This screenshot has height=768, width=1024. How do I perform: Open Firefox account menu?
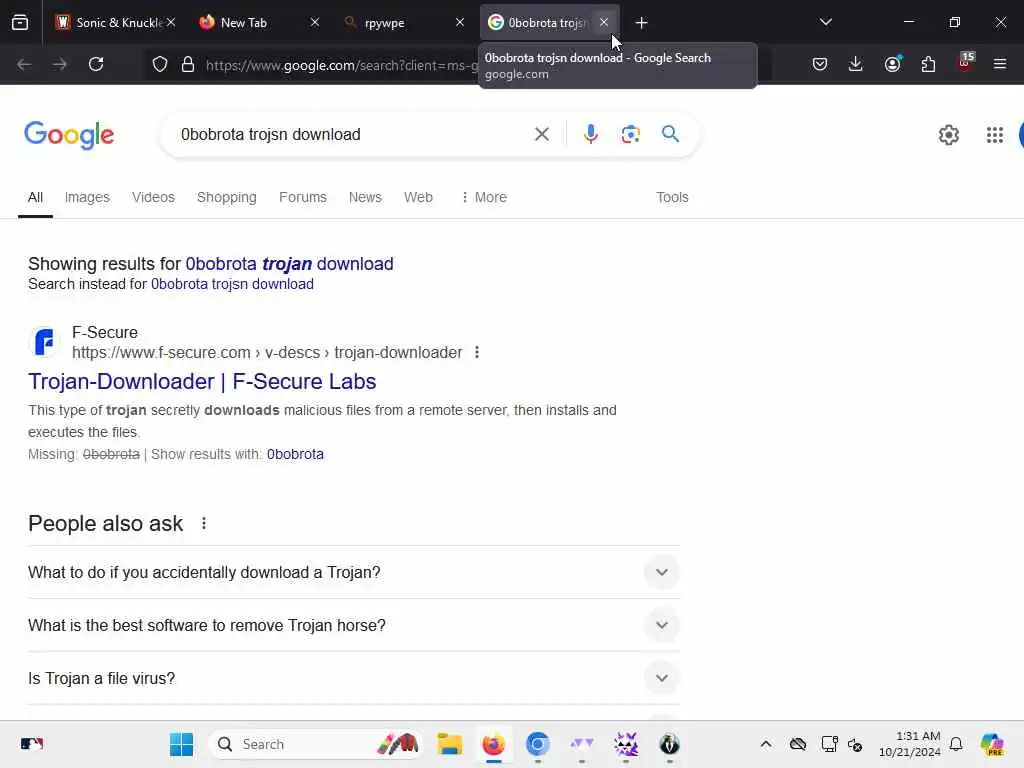tap(892, 64)
